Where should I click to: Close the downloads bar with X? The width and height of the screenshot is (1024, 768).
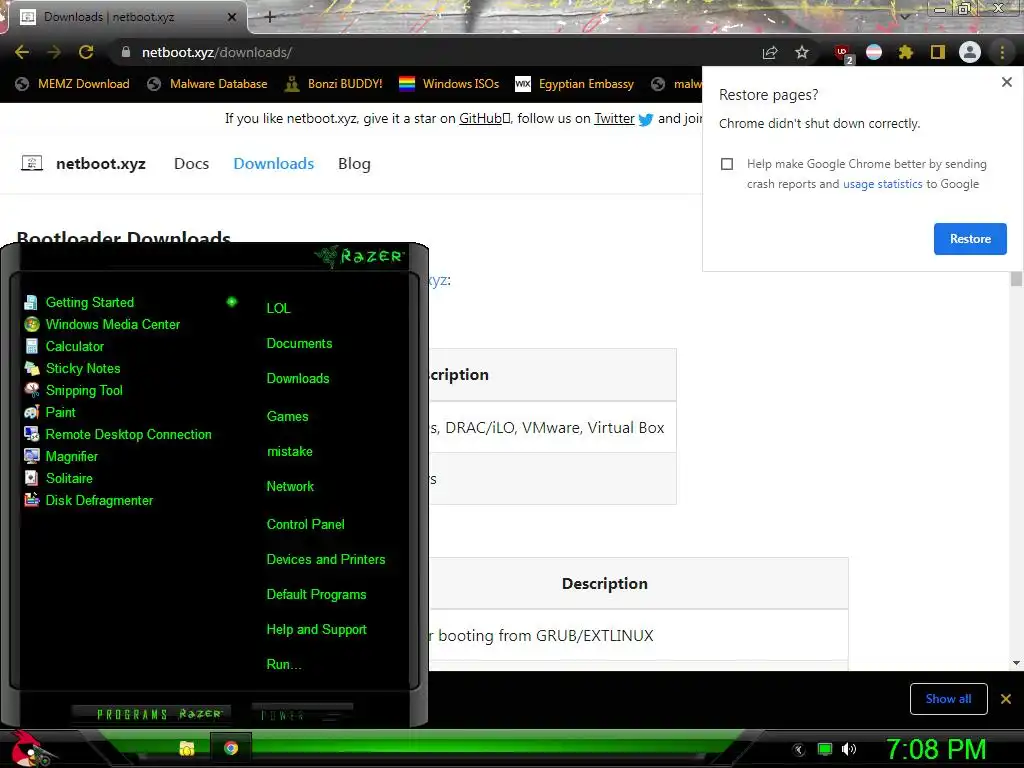1006,699
